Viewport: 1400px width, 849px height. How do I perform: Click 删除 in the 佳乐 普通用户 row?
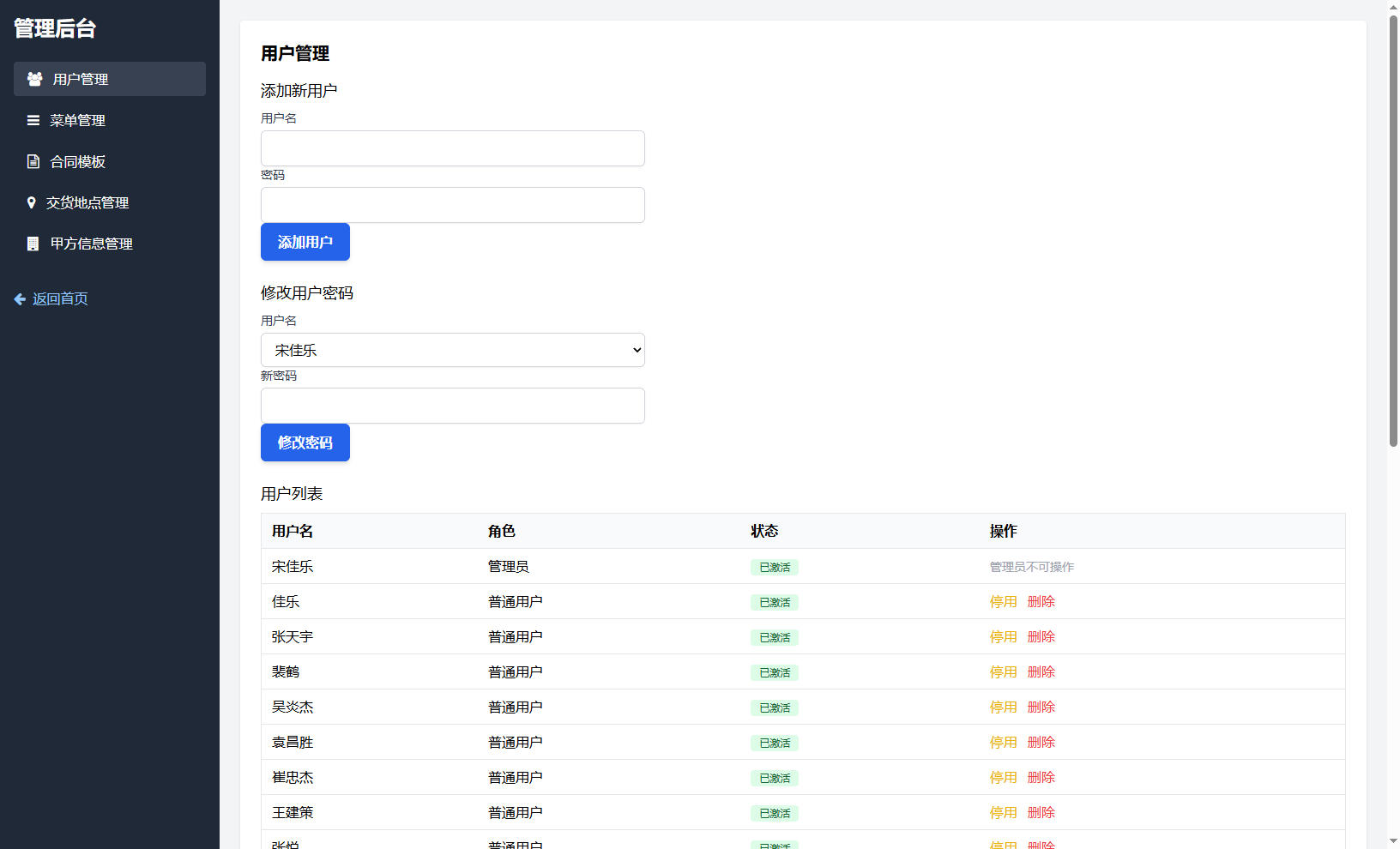1041,602
